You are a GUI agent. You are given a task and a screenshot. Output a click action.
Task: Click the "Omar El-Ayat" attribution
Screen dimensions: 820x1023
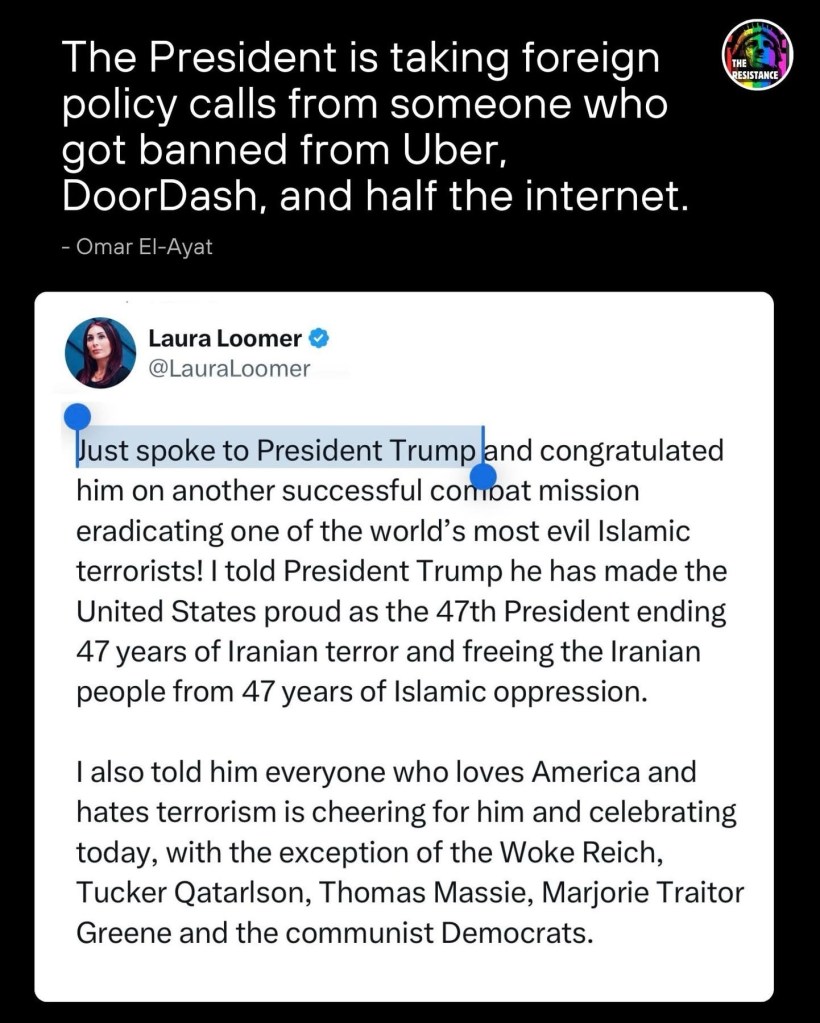pyautogui.click(x=138, y=246)
